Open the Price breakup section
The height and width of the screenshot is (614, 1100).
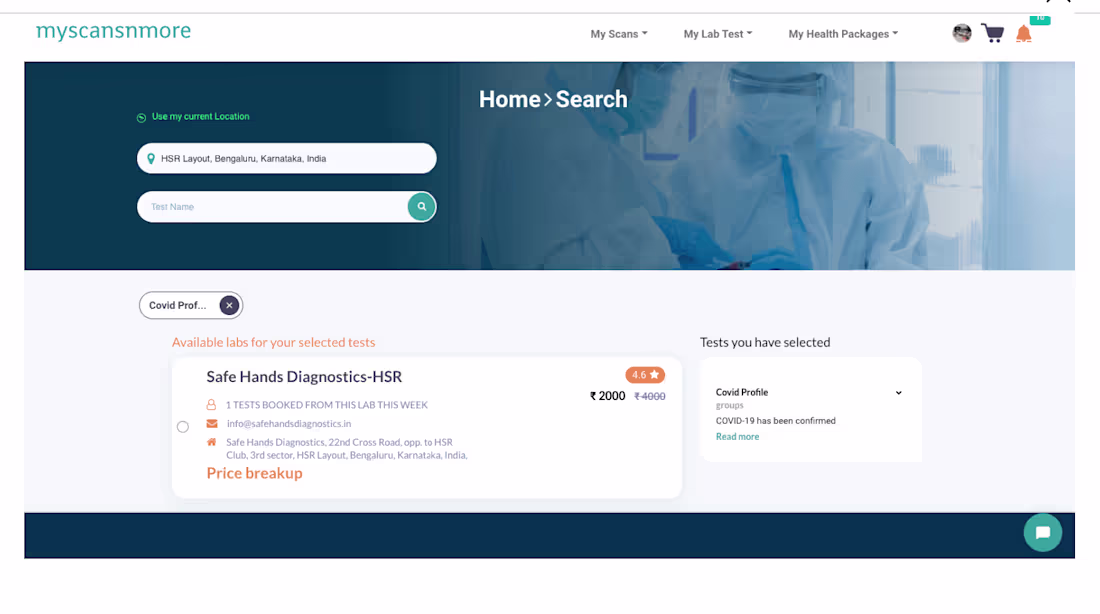pos(254,472)
